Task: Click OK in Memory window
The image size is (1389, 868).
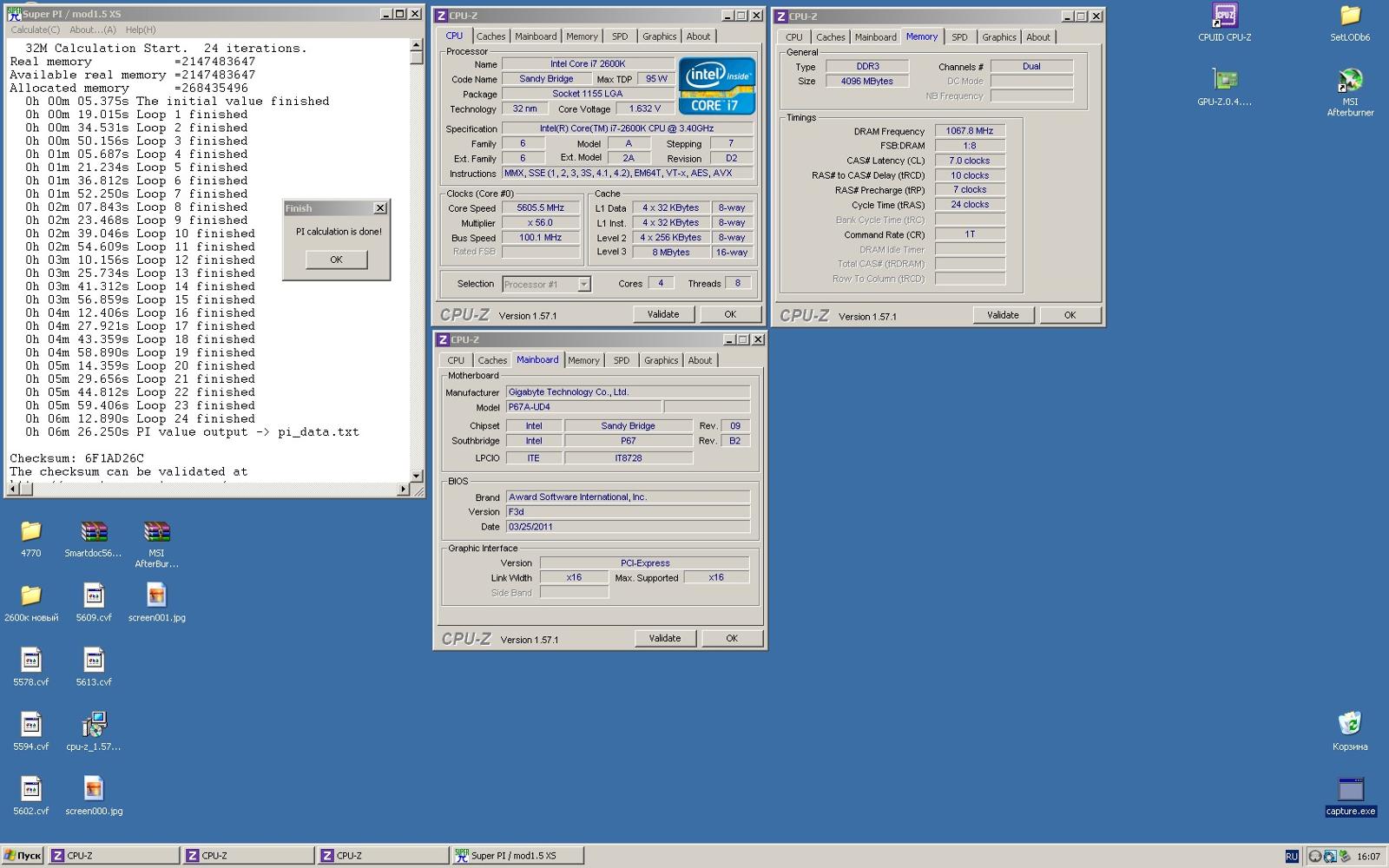Action: coord(1070,315)
